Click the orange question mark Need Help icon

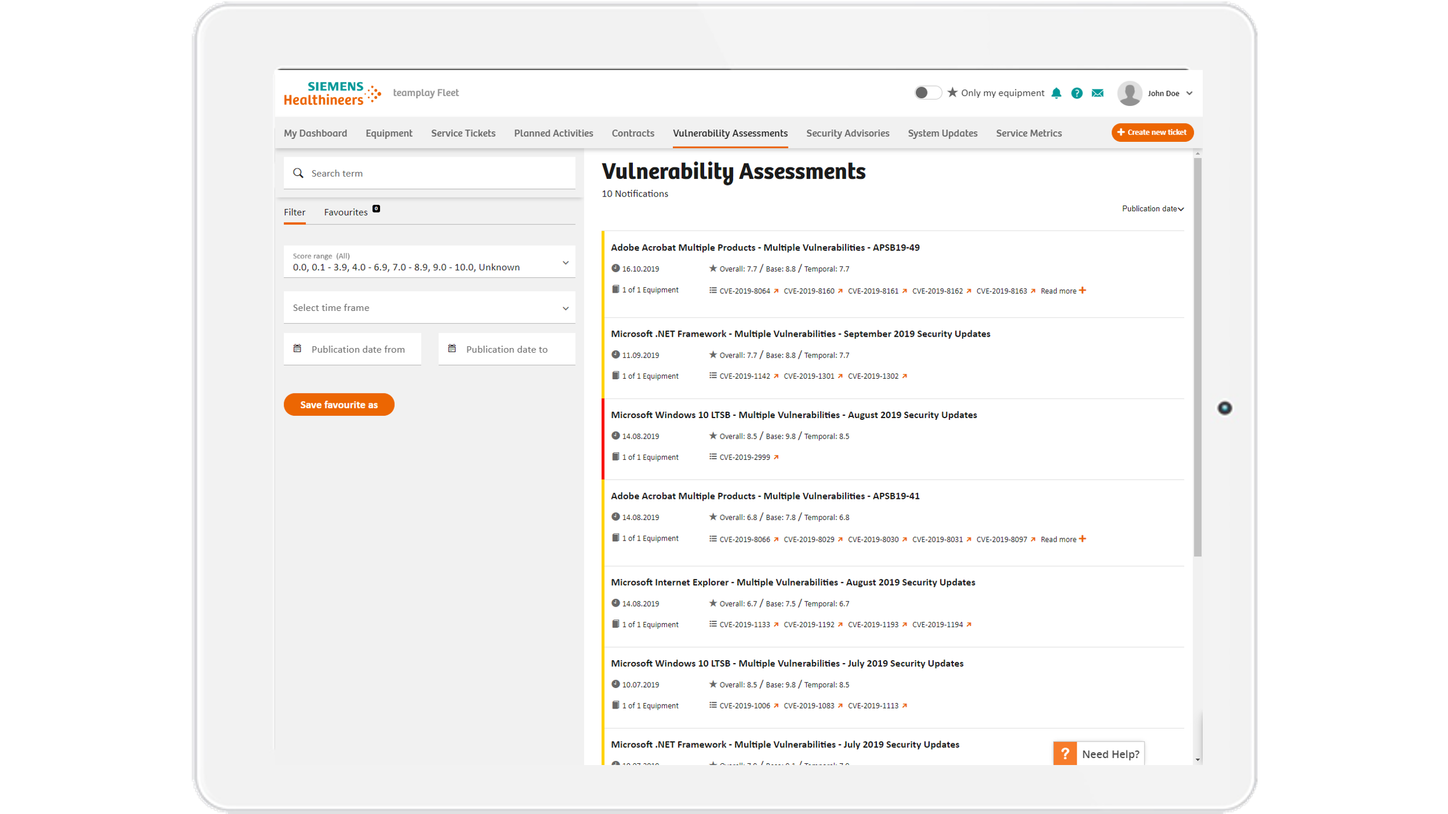tap(1065, 754)
